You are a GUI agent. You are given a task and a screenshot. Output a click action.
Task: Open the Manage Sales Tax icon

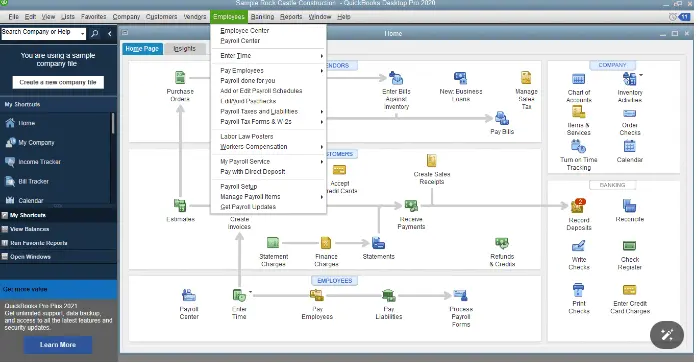tap(526, 78)
